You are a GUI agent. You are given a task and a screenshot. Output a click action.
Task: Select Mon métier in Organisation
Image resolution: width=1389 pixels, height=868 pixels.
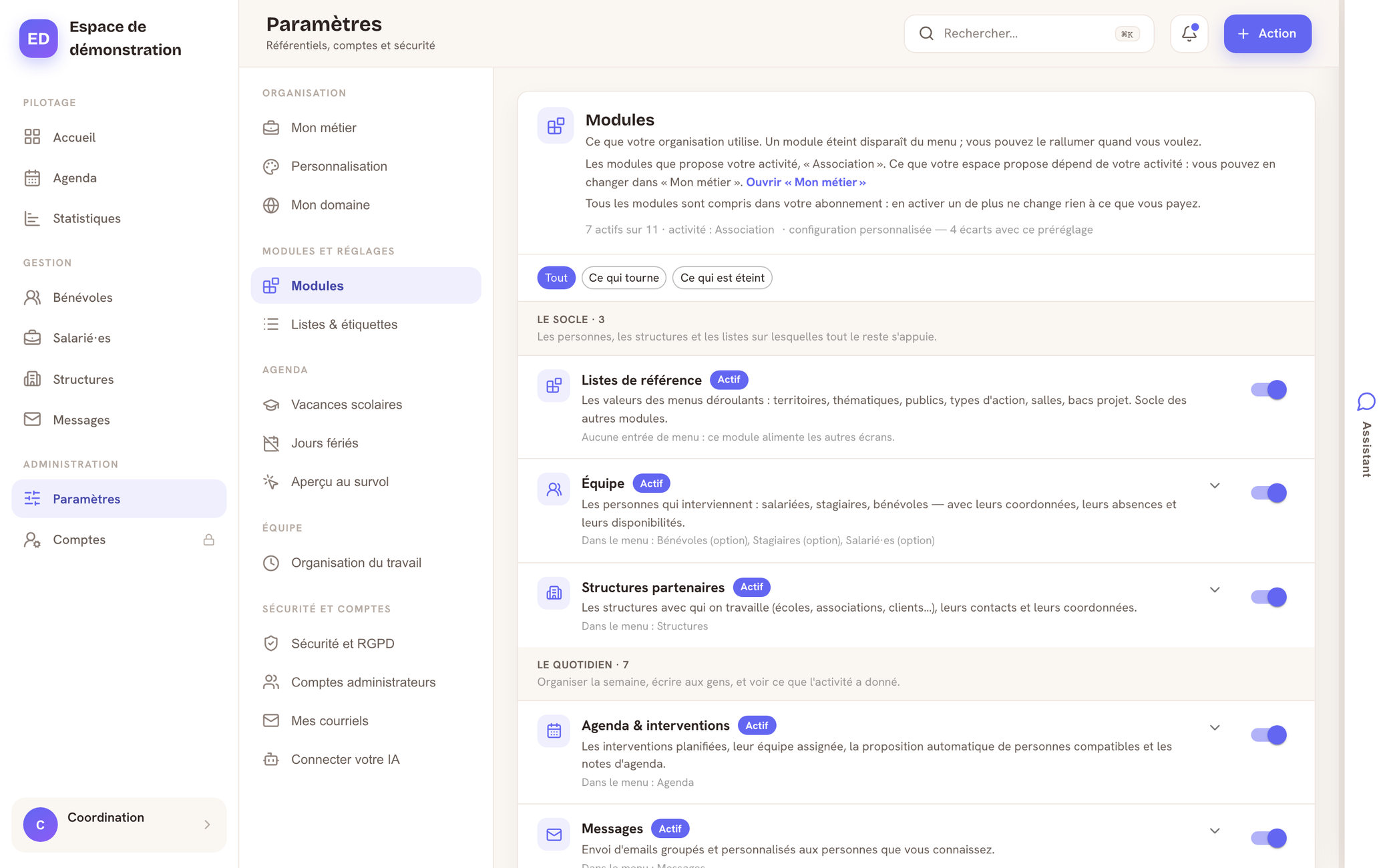tap(366, 128)
